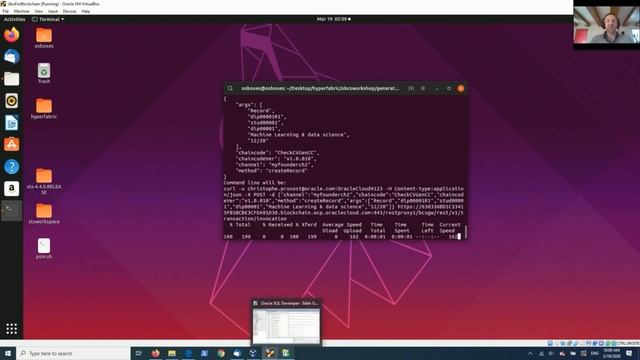
Task: Select VirtualBox cube icon on taskbar
Action: (253, 353)
